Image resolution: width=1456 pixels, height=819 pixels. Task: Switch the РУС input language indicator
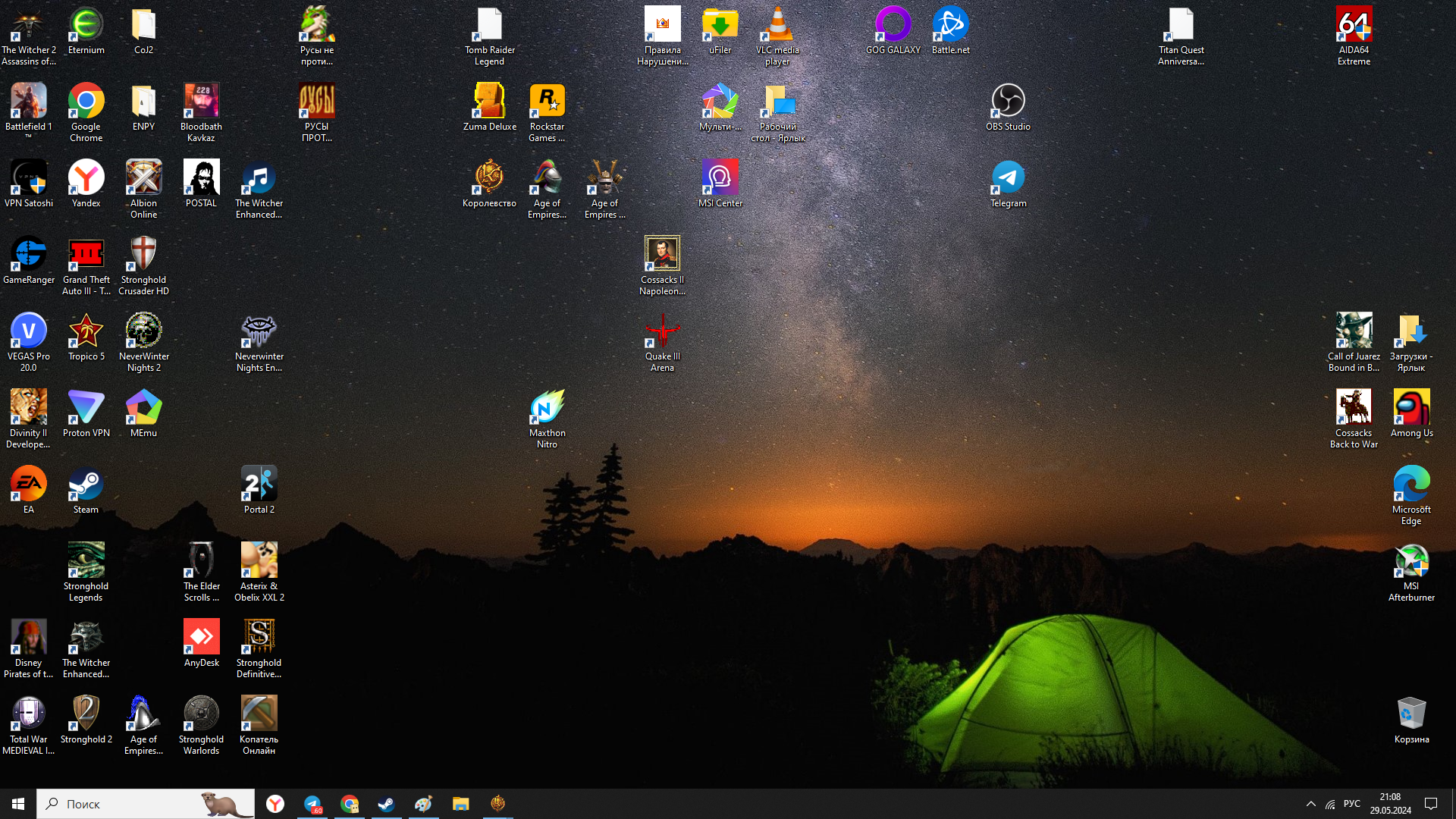(1351, 804)
